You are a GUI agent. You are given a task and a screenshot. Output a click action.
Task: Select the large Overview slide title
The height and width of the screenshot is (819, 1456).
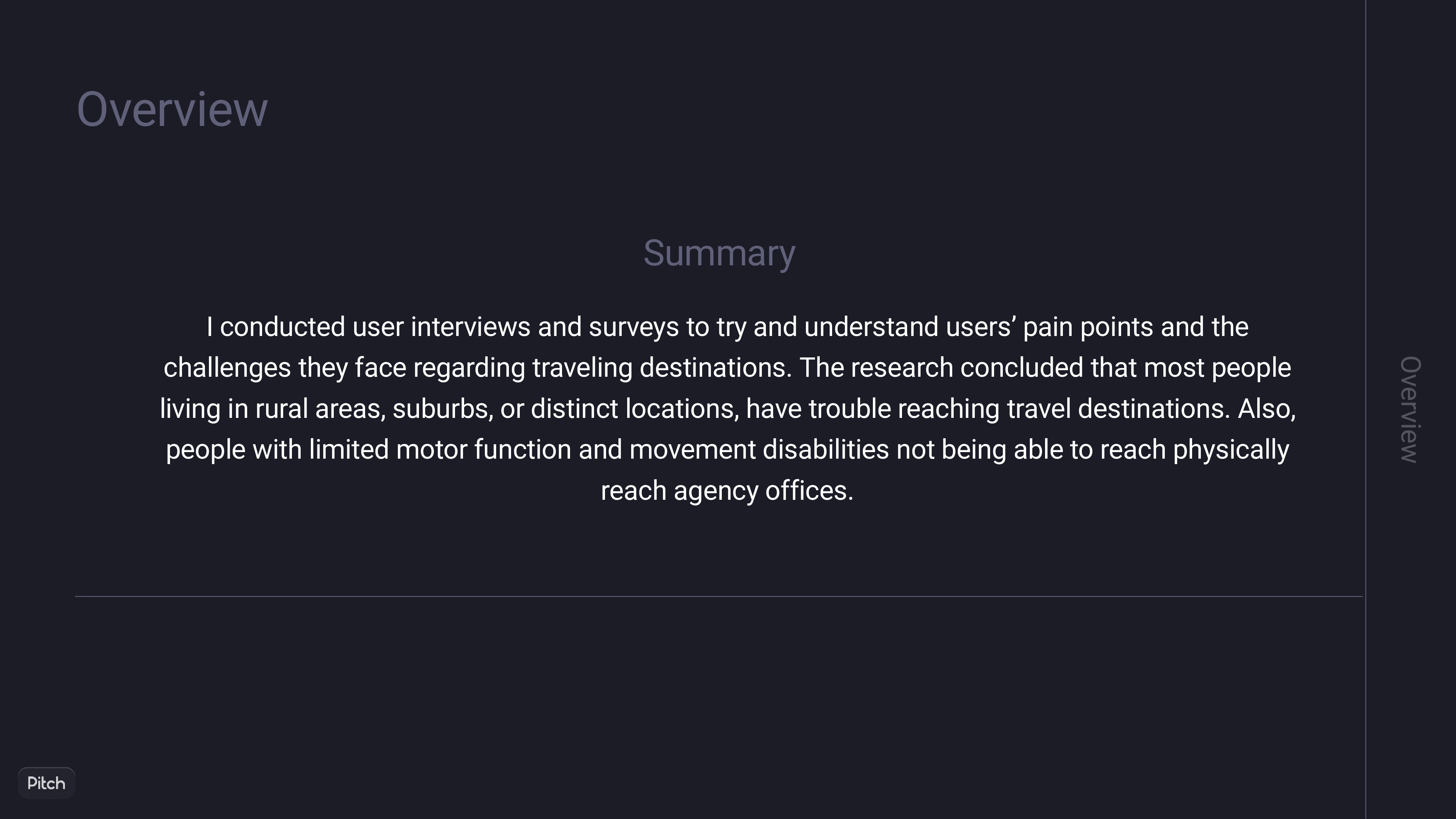(x=173, y=109)
